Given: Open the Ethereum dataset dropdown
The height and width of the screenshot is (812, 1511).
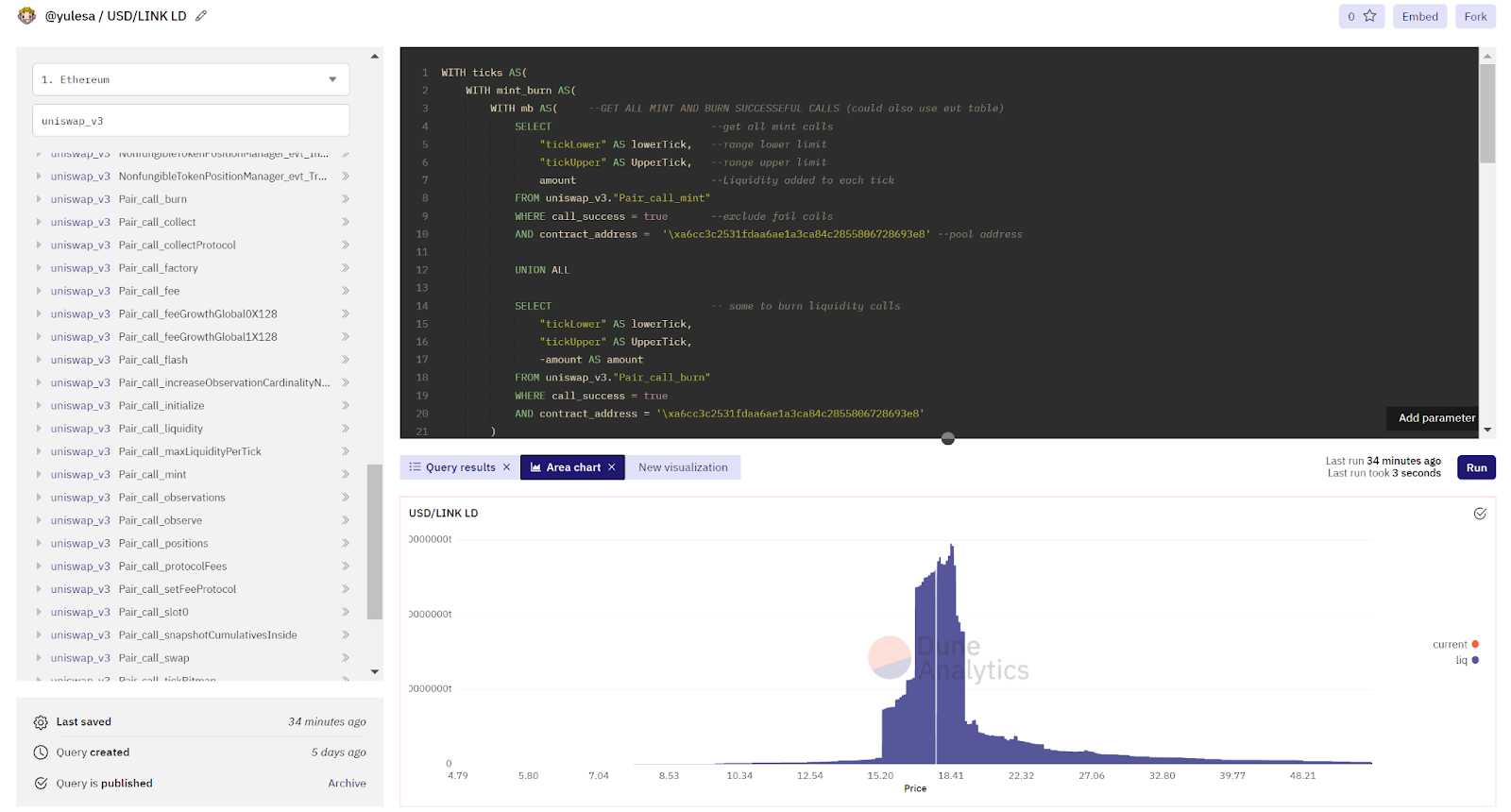Looking at the screenshot, I should (x=191, y=79).
